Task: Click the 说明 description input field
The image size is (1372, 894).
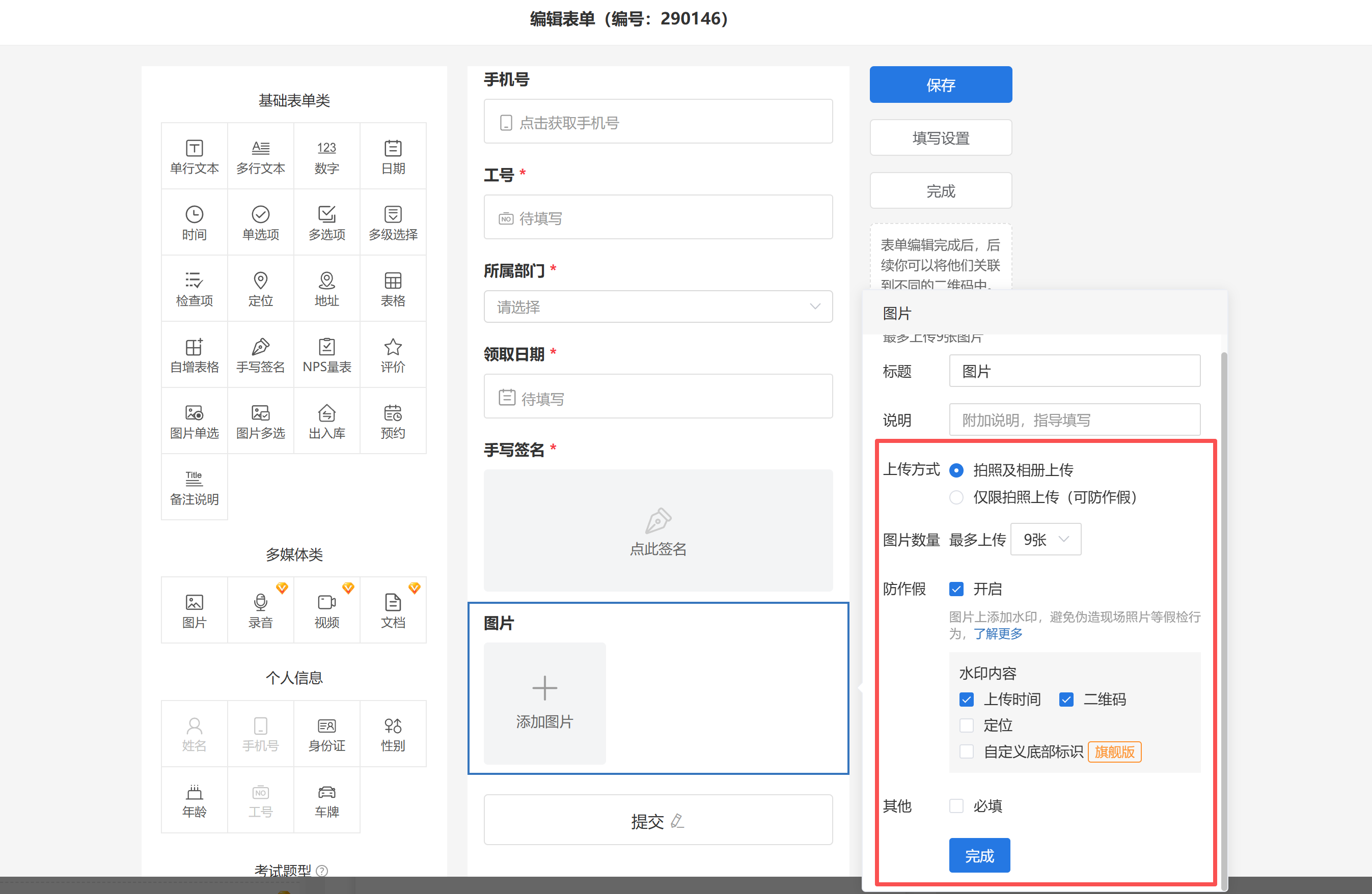Action: coord(1074,420)
